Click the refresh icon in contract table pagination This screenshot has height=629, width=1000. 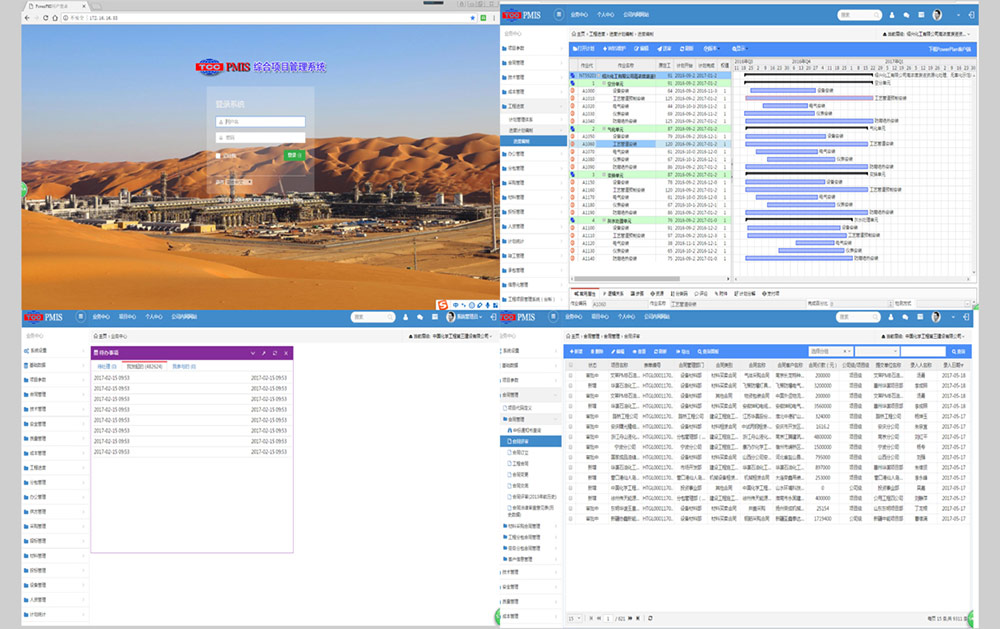(650, 619)
